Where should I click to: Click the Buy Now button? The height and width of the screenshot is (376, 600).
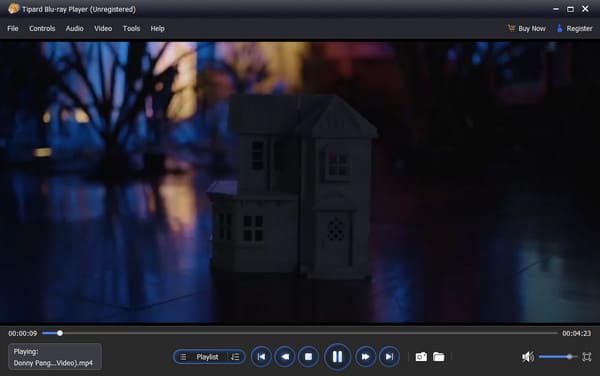[527, 28]
